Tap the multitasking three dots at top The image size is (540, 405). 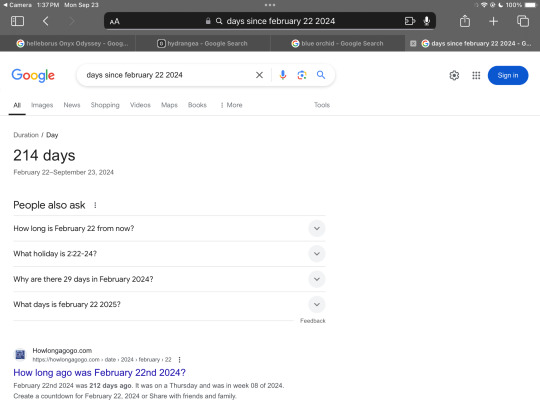coord(270,5)
